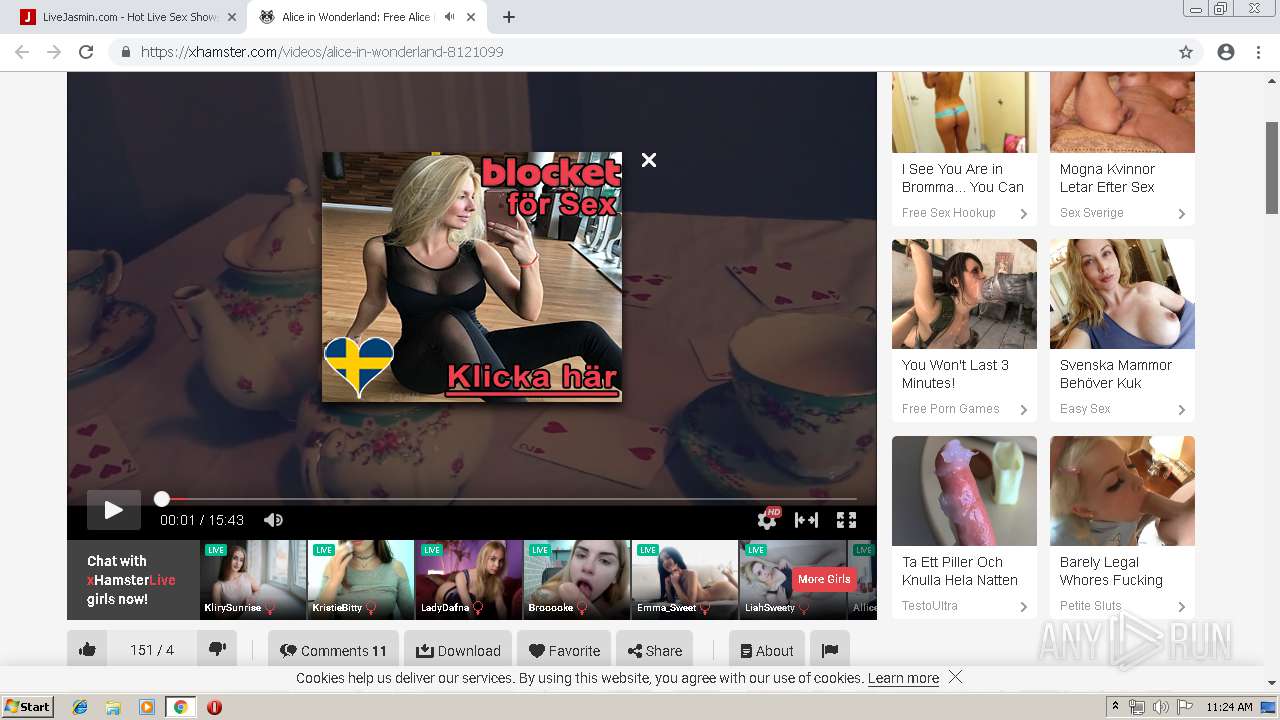This screenshot has height=720, width=1280.
Task: Click the Learn more cookie link
Action: tap(903, 678)
